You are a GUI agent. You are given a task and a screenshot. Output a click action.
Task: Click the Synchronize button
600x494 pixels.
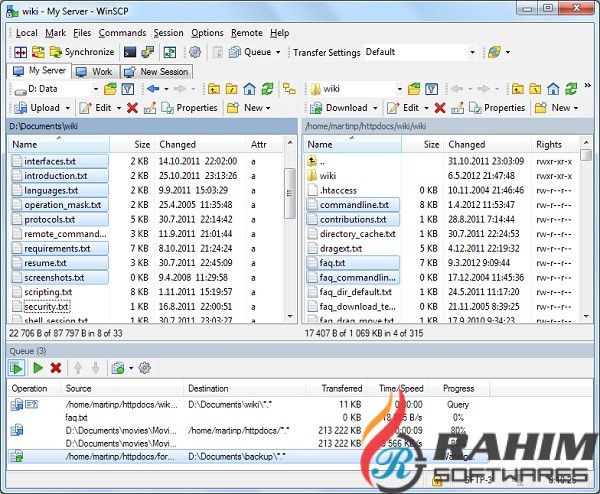click(x=82, y=52)
